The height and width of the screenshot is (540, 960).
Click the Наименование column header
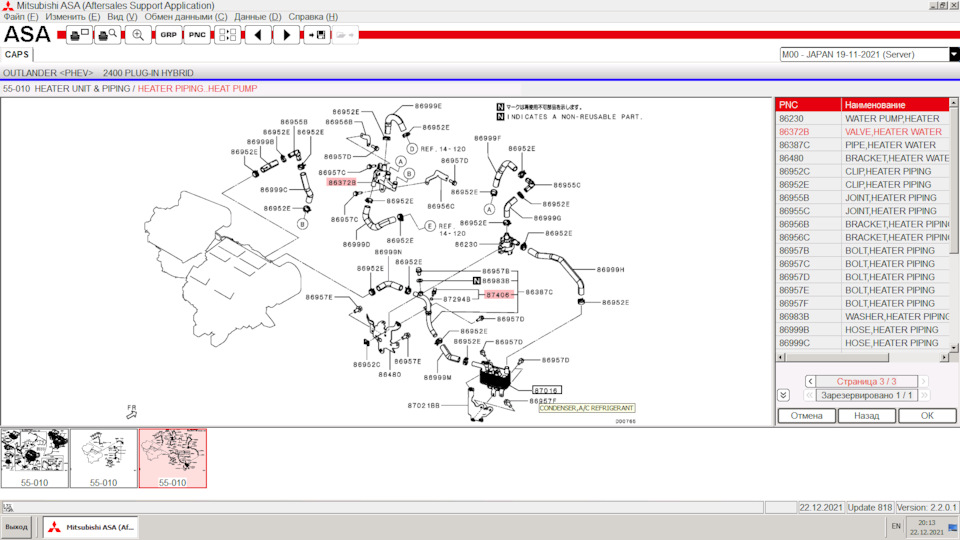point(895,105)
